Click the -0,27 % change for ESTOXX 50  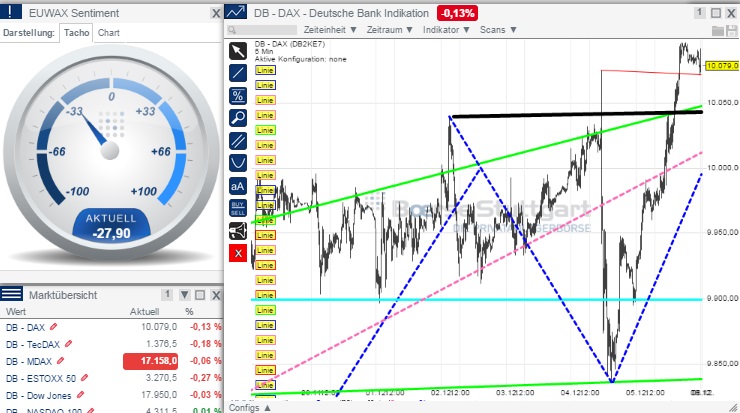206,378
